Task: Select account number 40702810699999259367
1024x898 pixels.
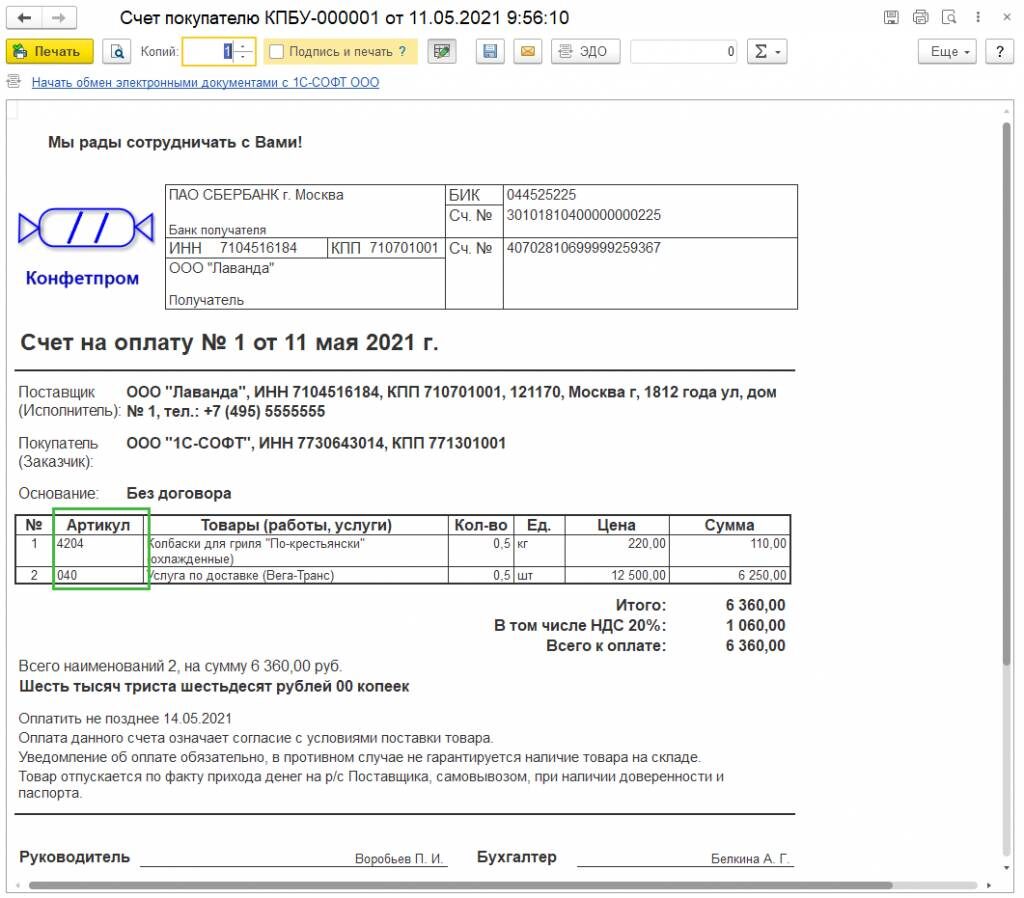Action: pyautogui.click(x=584, y=248)
